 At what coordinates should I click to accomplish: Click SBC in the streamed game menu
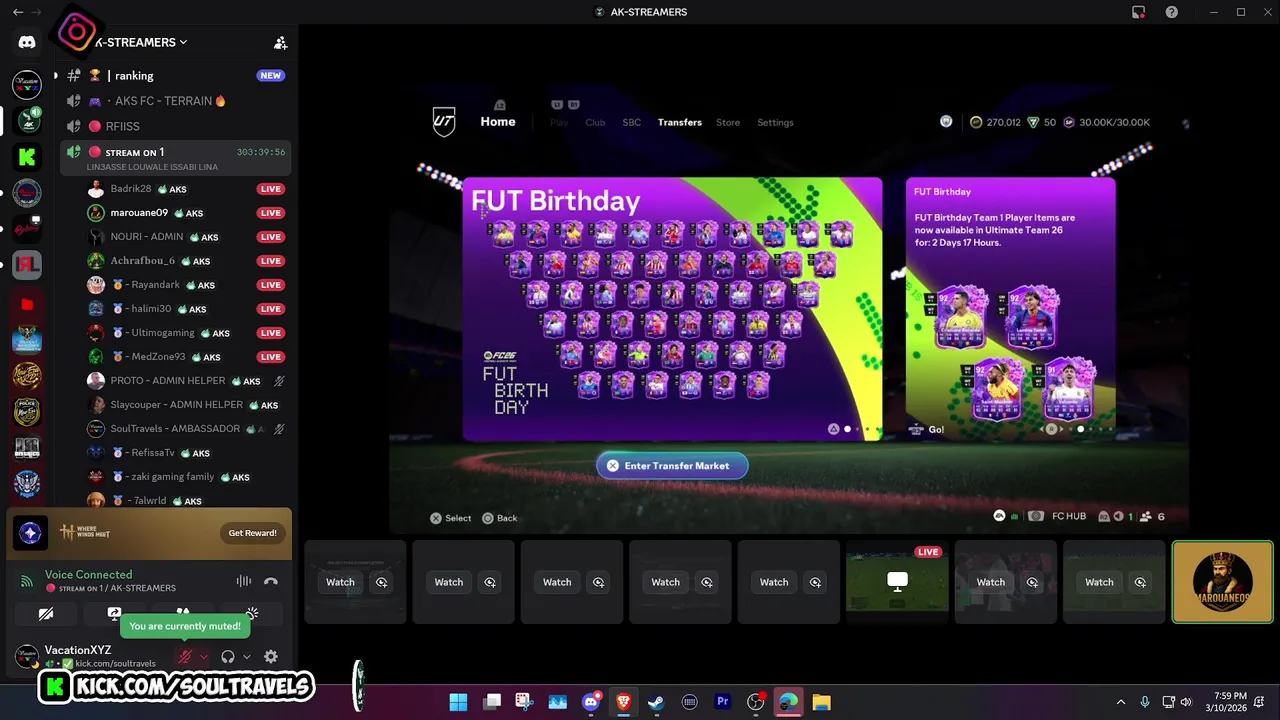(x=632, y=123)
